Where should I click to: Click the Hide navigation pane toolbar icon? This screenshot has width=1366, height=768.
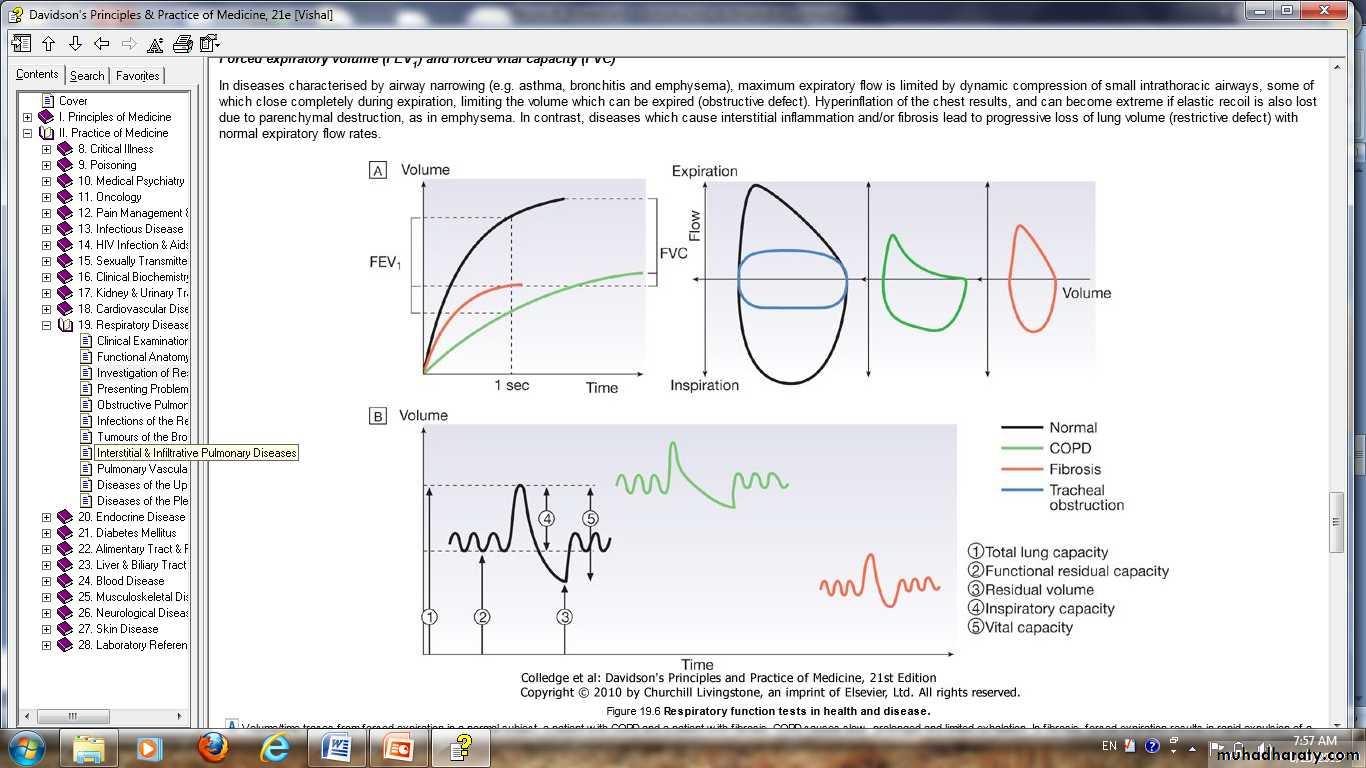click(21, 44)
